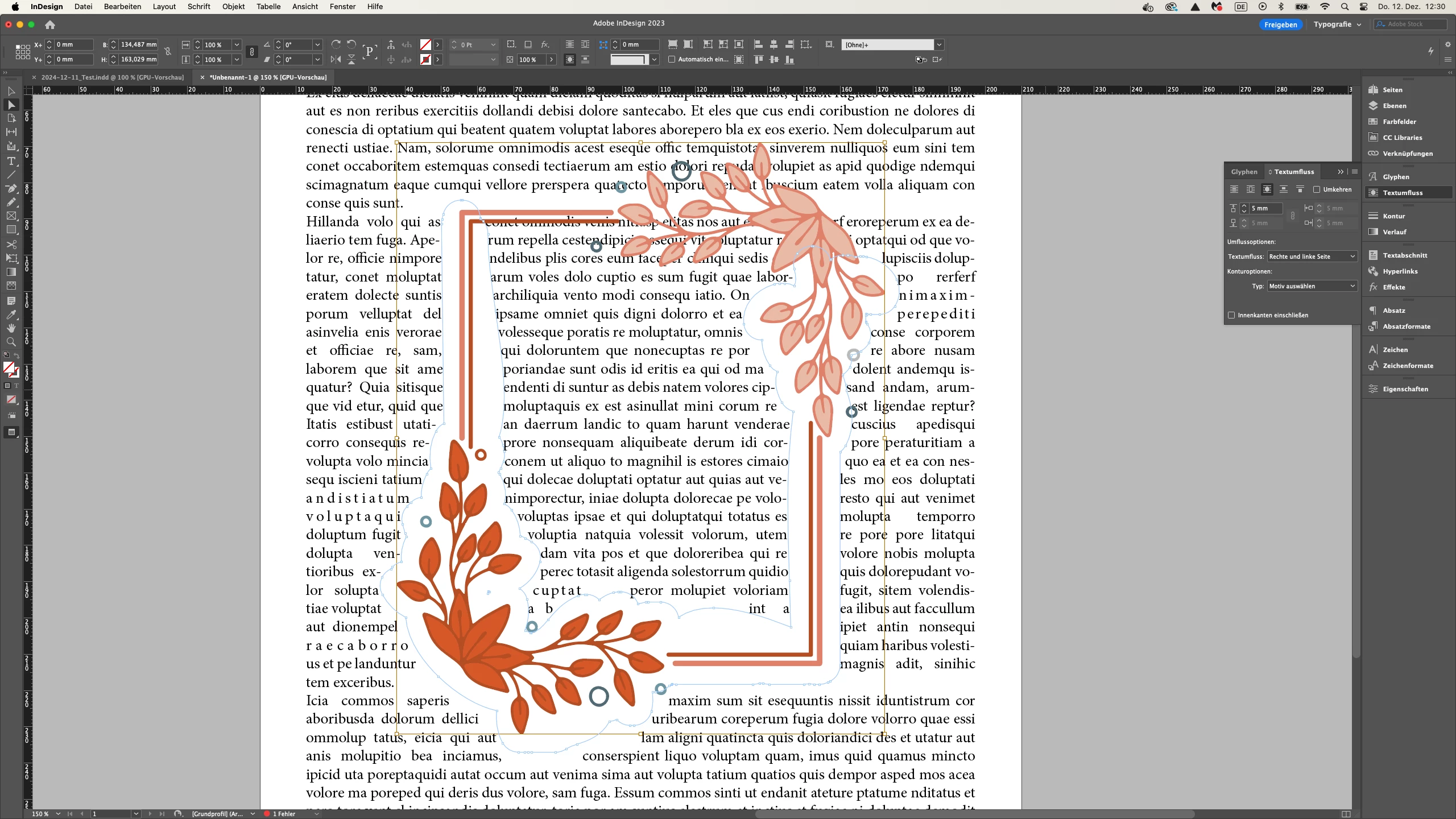The image size is (1456, 819).
Task: Open the Typ contour dropdown
Action: point(1312,286)
